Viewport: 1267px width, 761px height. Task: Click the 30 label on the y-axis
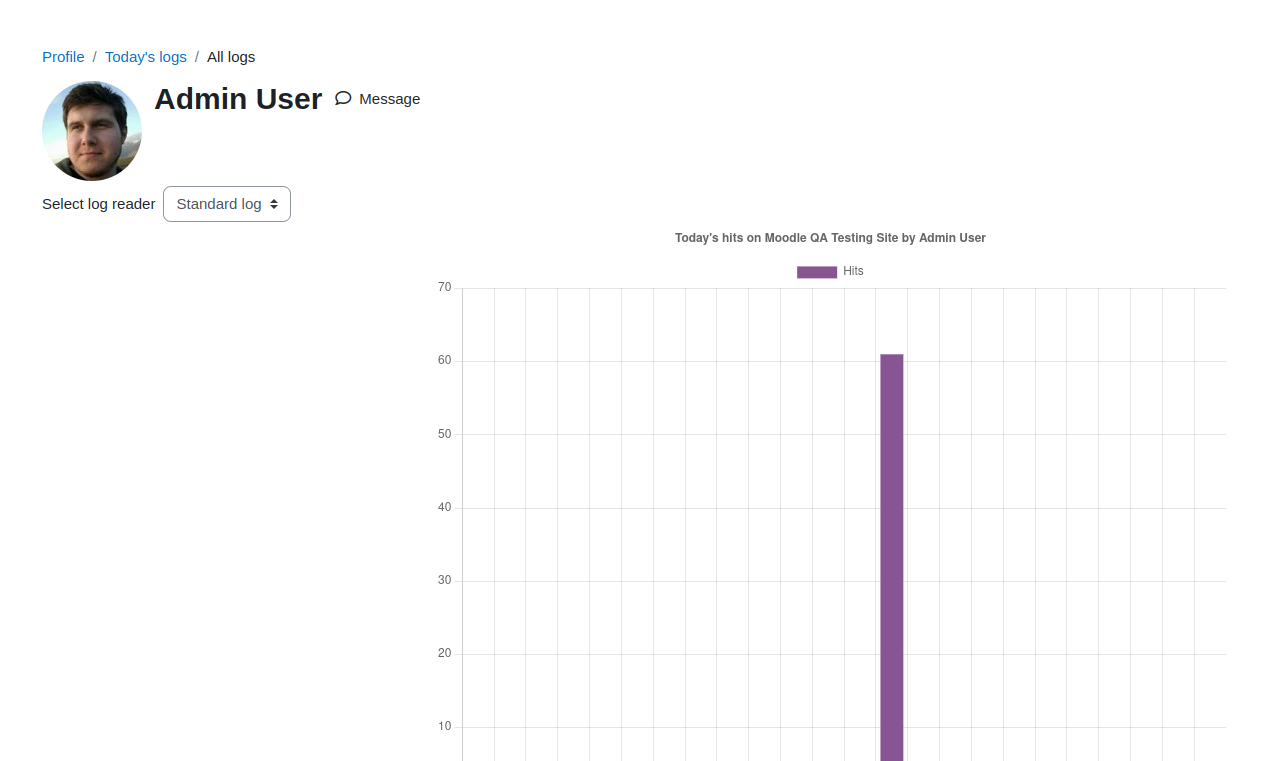pos(445,580)
